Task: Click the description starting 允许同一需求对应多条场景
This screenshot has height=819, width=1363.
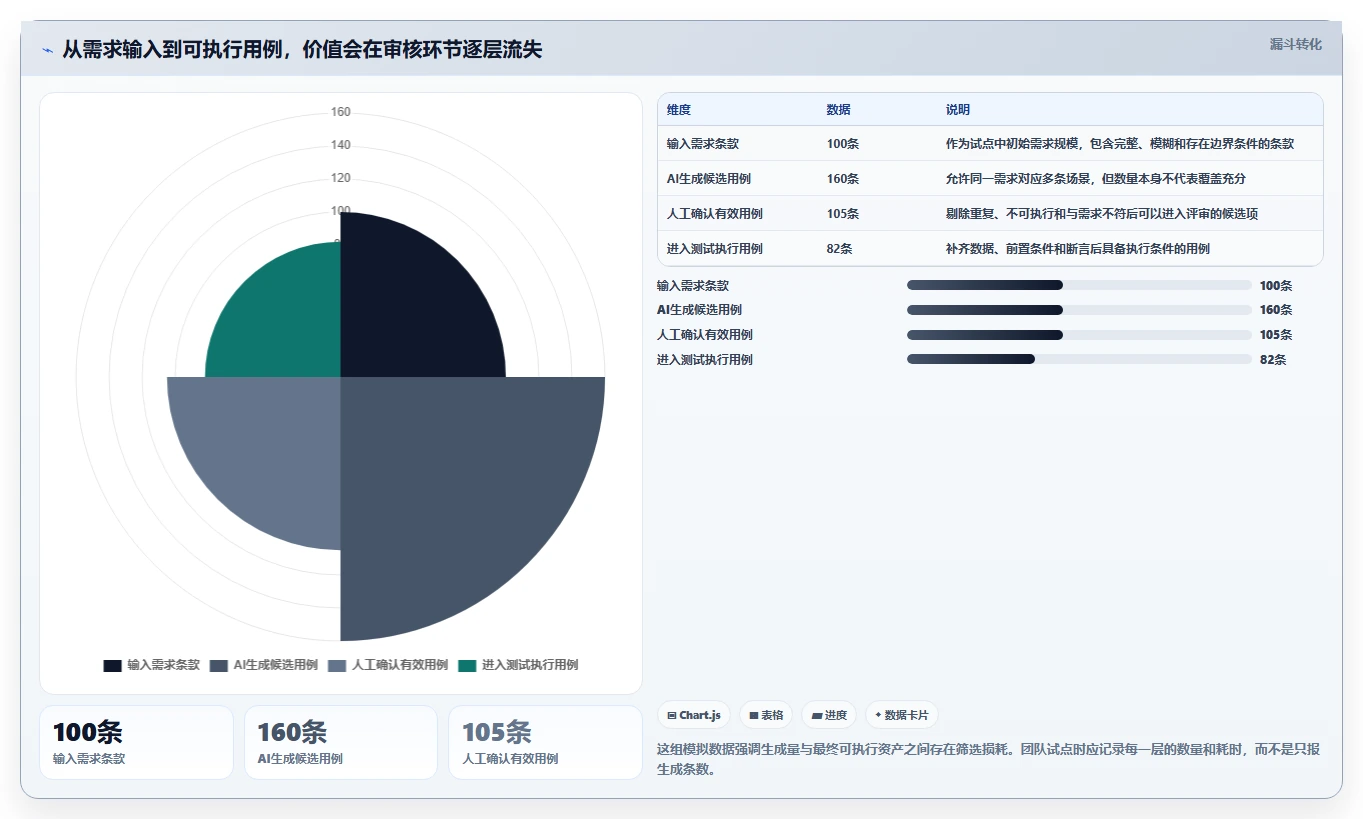Action: [1096, 178]
